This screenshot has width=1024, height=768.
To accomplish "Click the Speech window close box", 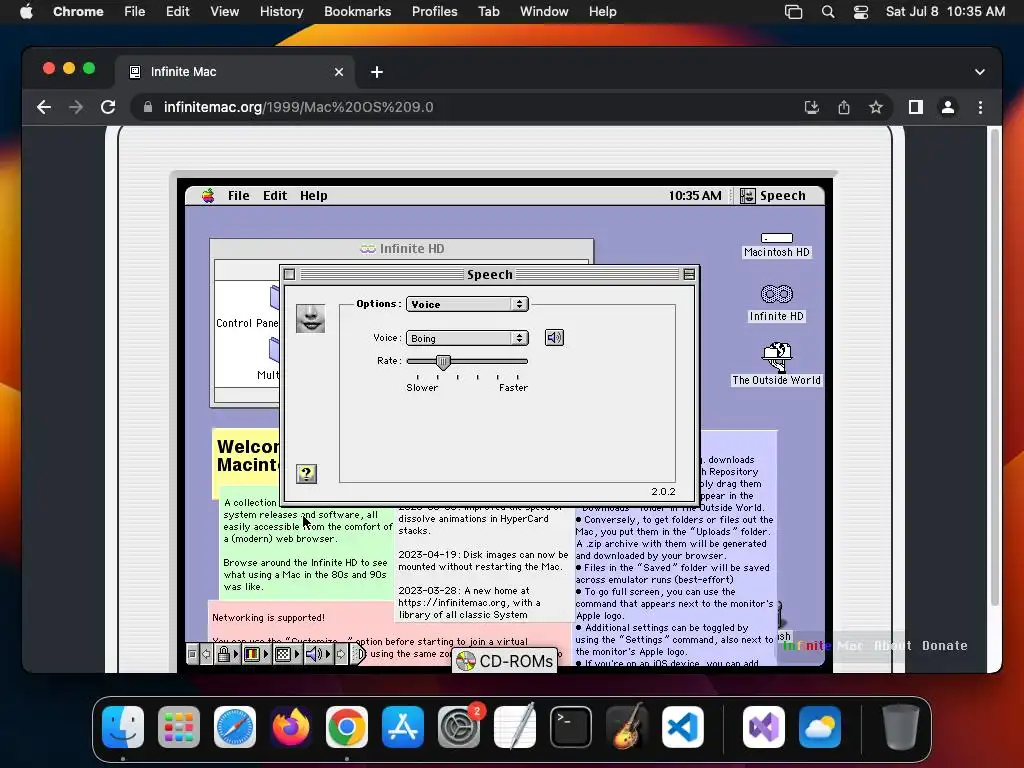I will pos(290,274).
